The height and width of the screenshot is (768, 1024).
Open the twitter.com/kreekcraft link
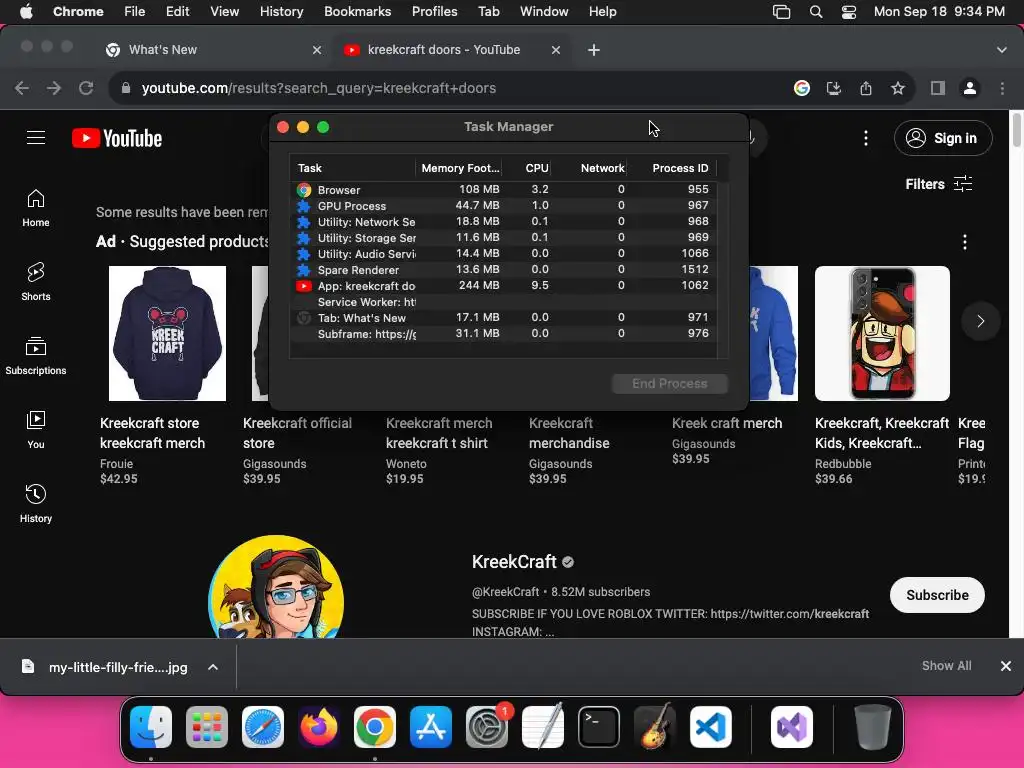click(790, 614)
